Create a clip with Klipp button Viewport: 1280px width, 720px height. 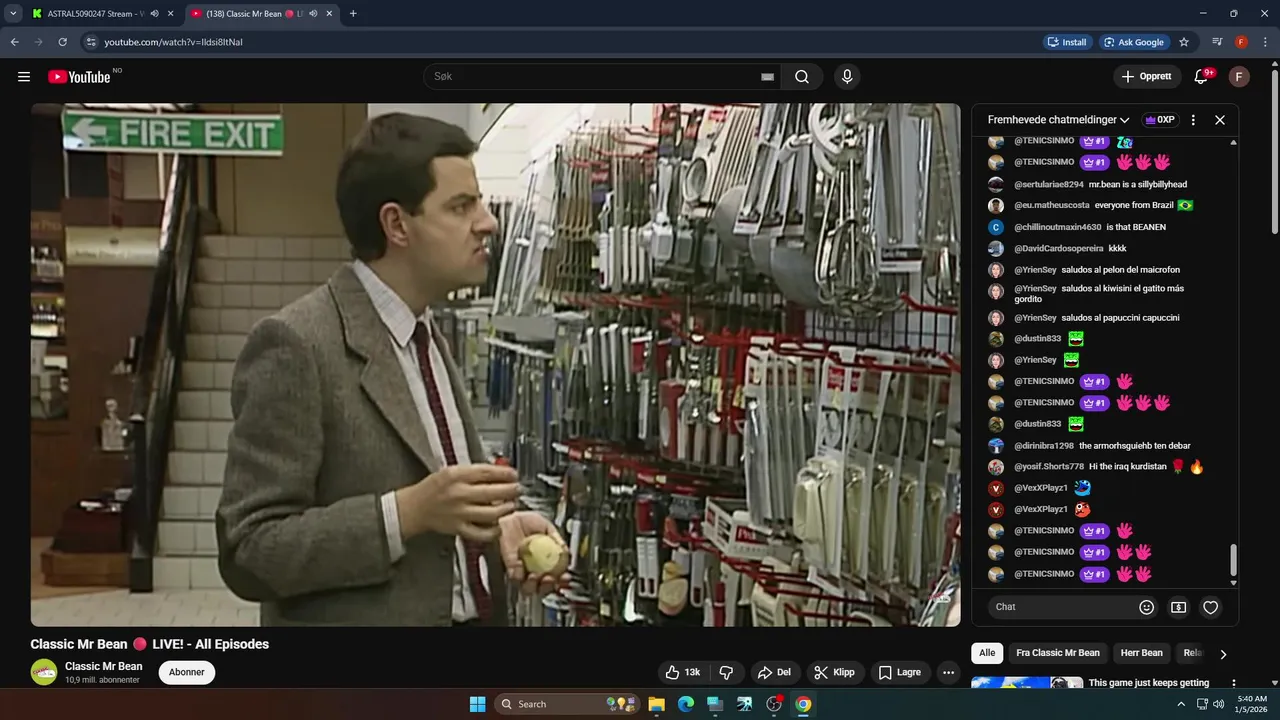(x=834, y=672)
